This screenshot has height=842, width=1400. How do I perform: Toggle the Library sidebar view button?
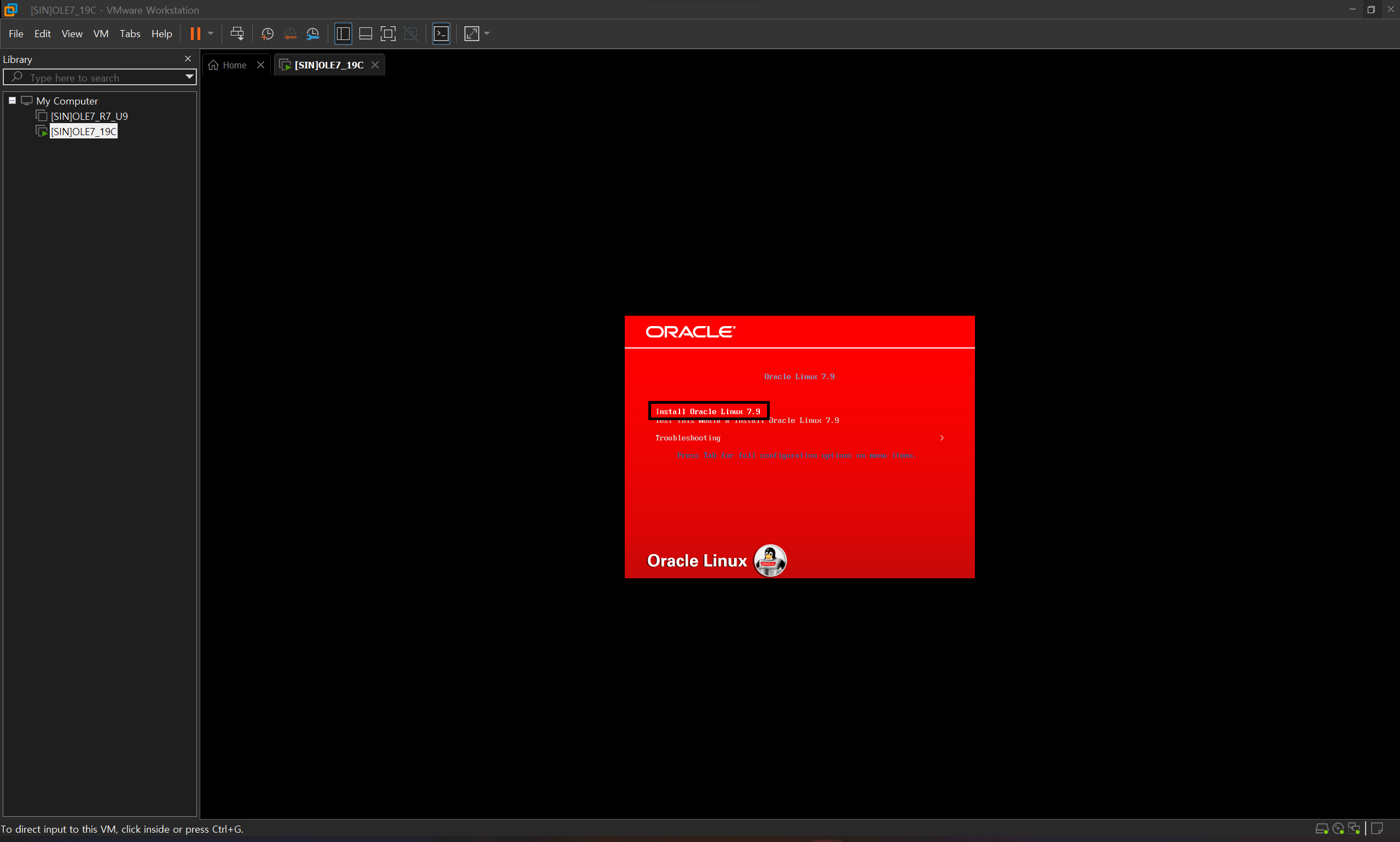point(342,33)
